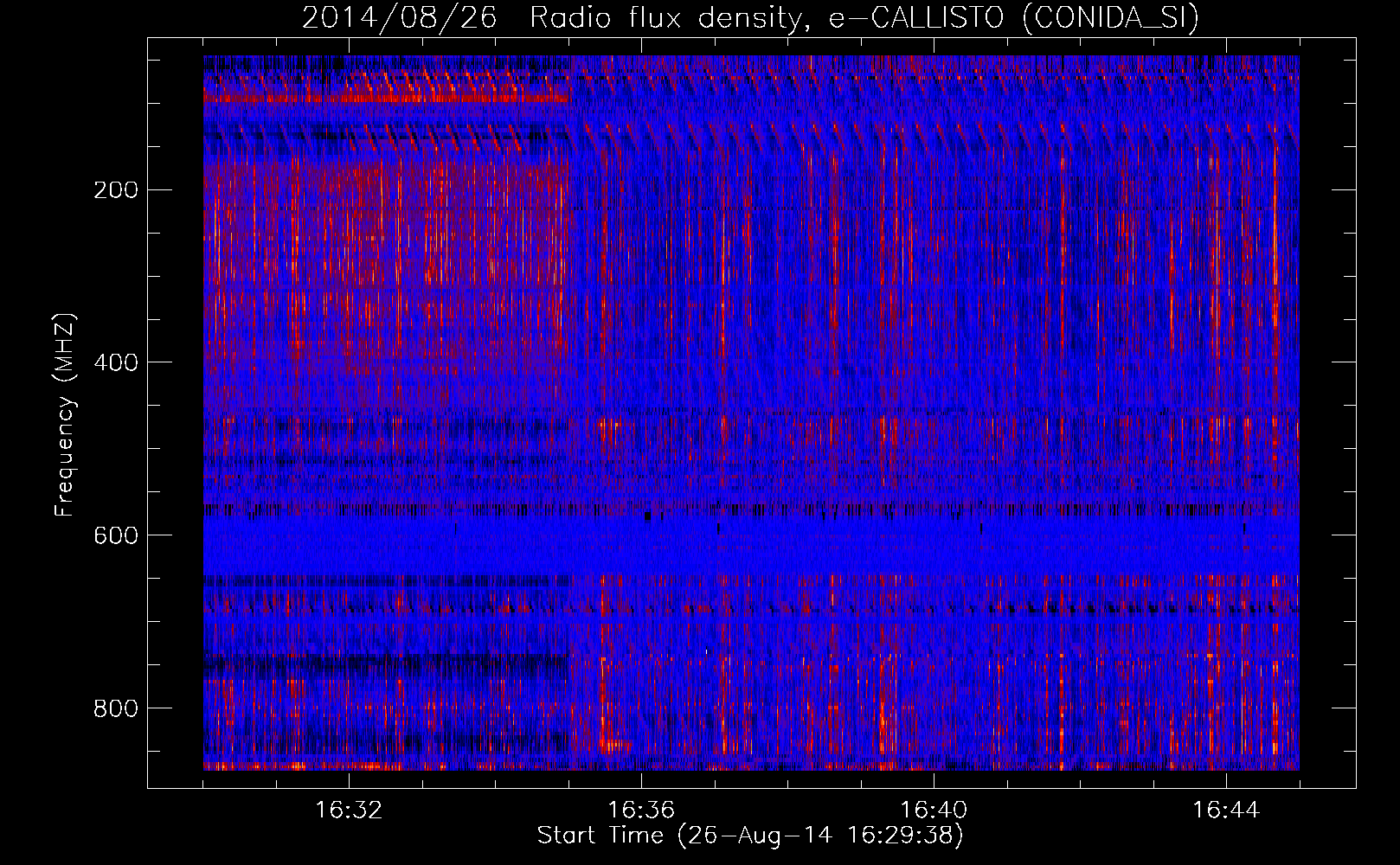Select the 600 frequency tick label

point(116,535)
